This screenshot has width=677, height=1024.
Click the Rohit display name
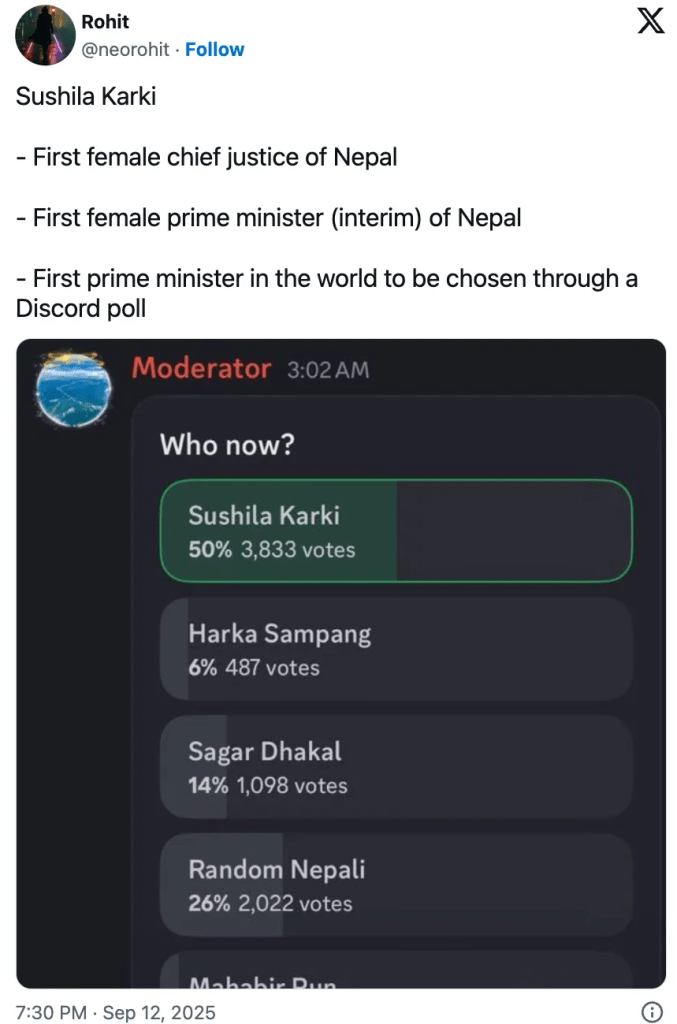(105, 22)
